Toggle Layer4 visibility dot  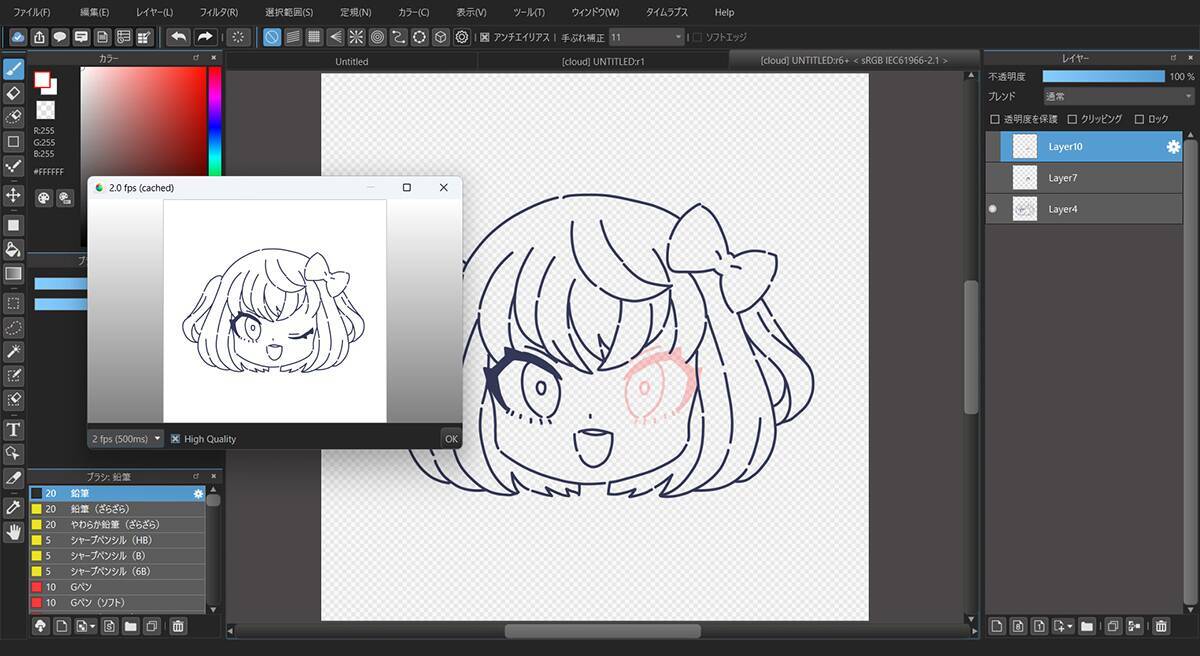(993, 209)
